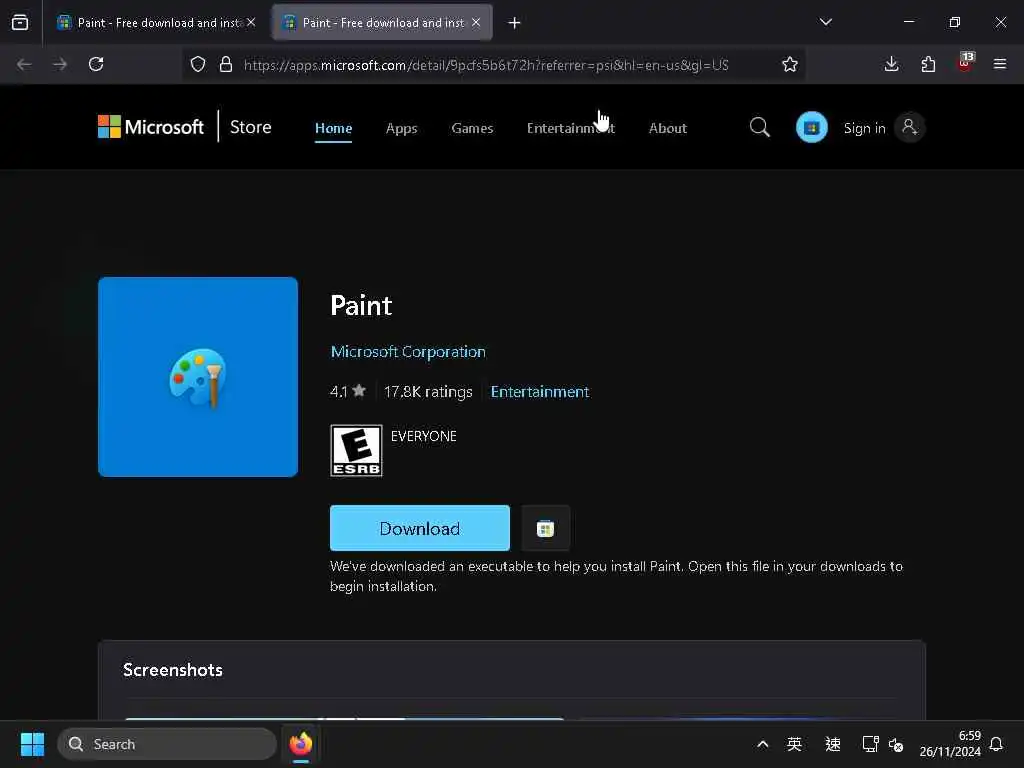
Task: Click the taskbar Search box
Action: pos(167,744)
